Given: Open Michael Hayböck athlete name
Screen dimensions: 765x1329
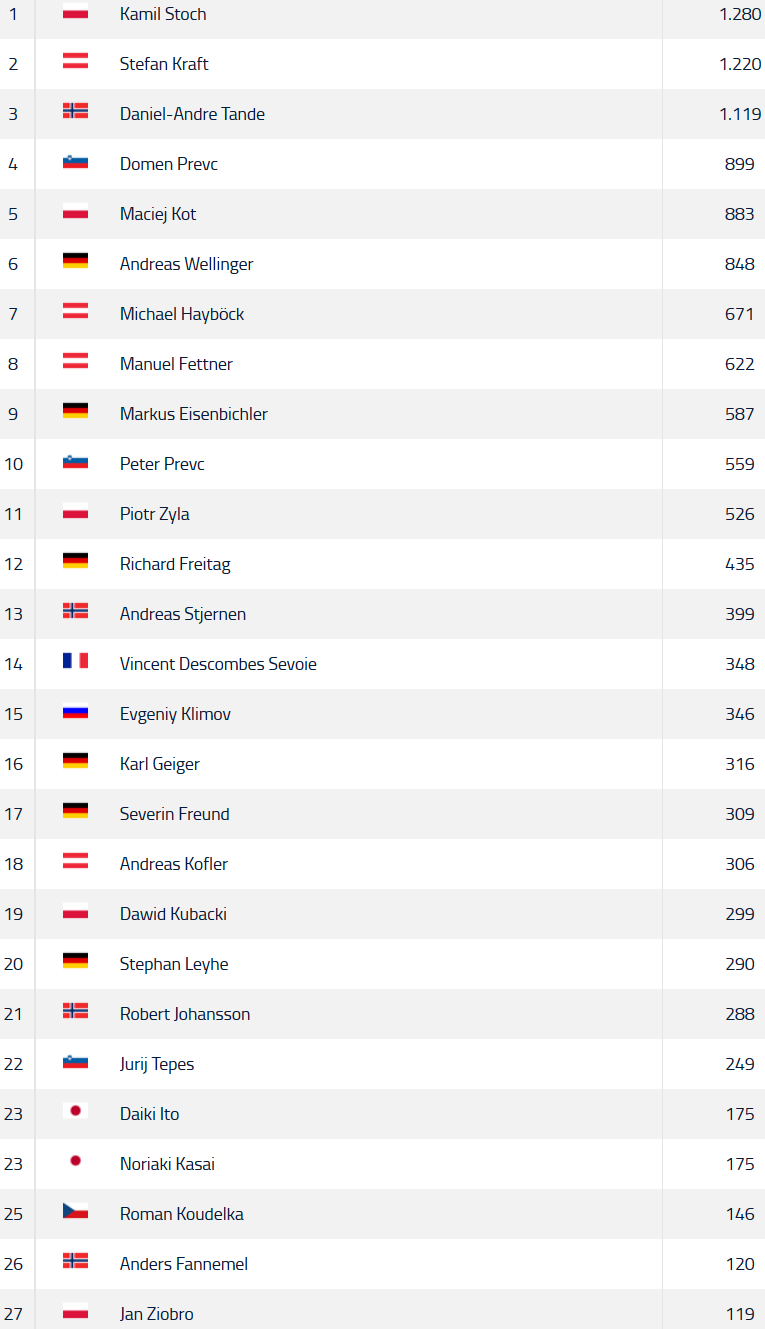Looking at the screenshot, I should tap(182, 314).
